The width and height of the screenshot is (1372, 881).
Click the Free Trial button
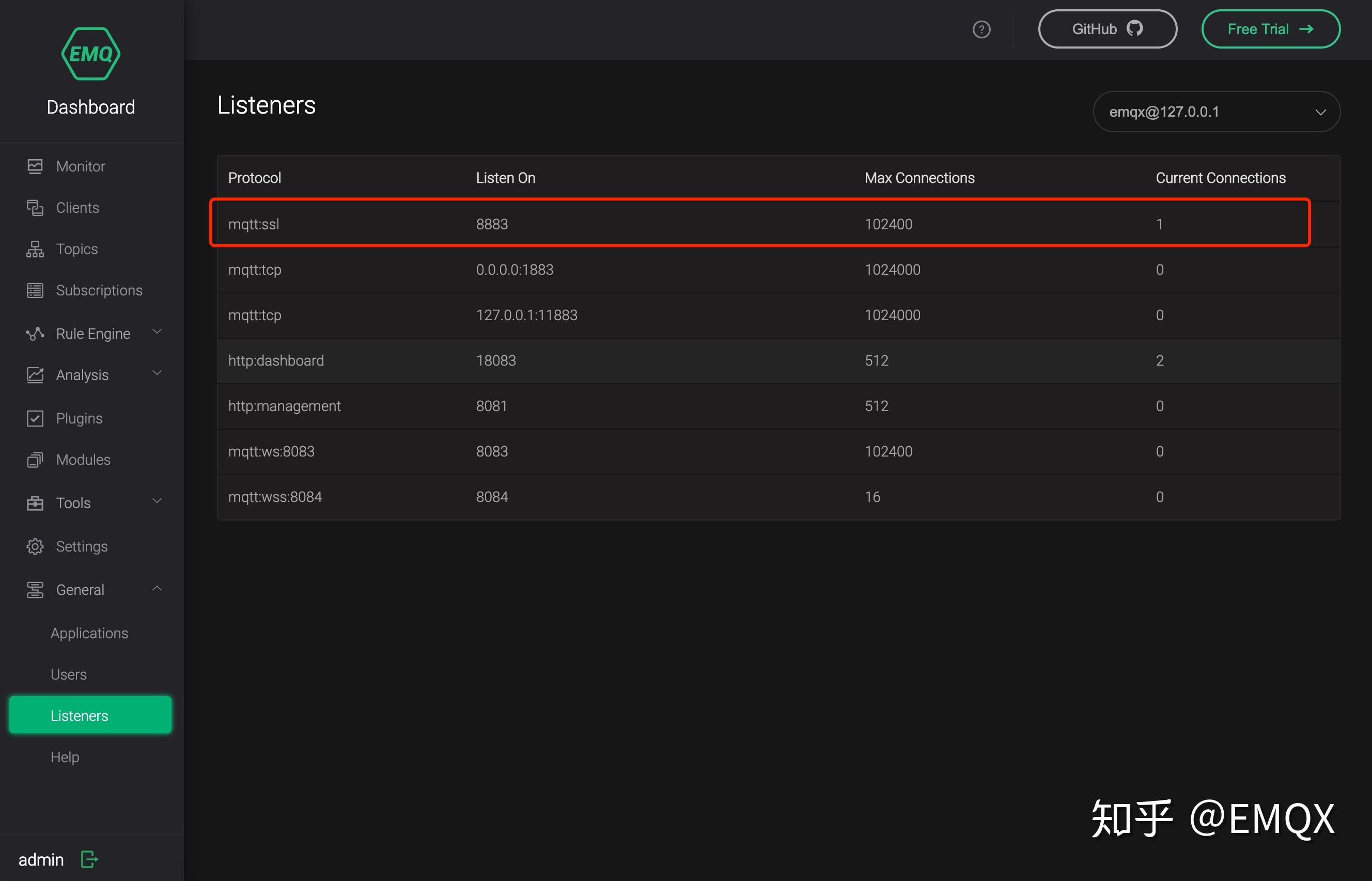tap(1270, 28)
